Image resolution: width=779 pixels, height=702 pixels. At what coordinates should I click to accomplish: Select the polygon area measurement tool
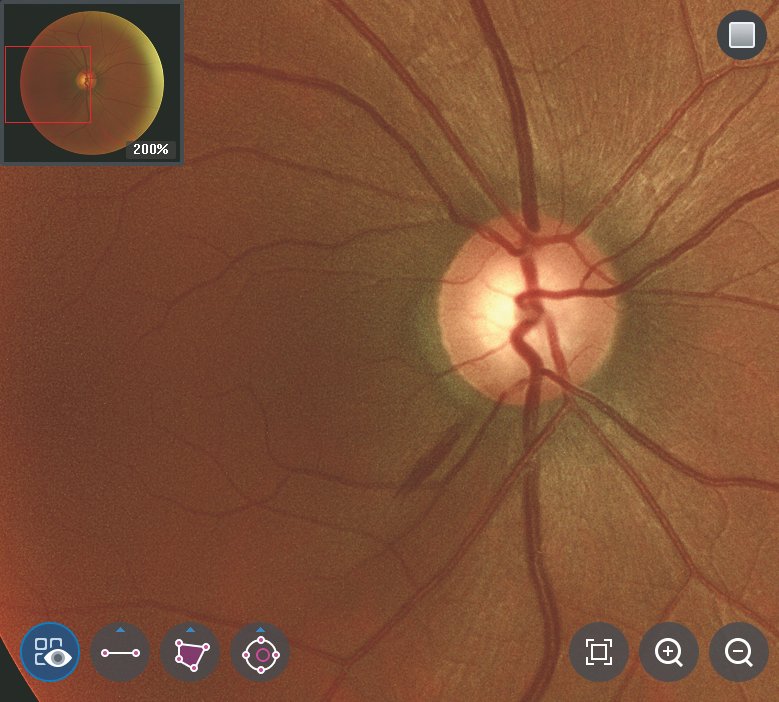pyautogui.click(x=190, y=653)
